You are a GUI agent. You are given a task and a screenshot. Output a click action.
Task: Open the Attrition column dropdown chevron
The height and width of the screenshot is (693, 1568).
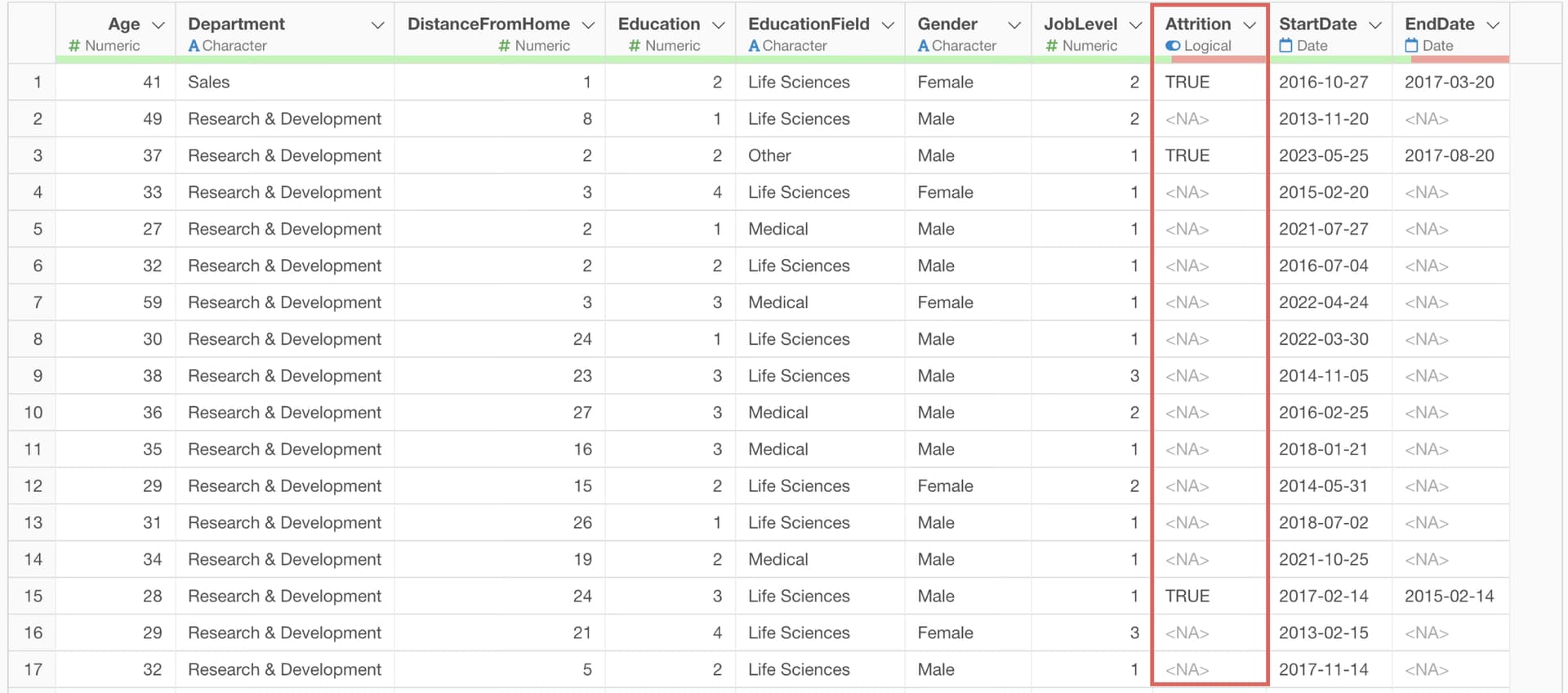pos(1249,25)
